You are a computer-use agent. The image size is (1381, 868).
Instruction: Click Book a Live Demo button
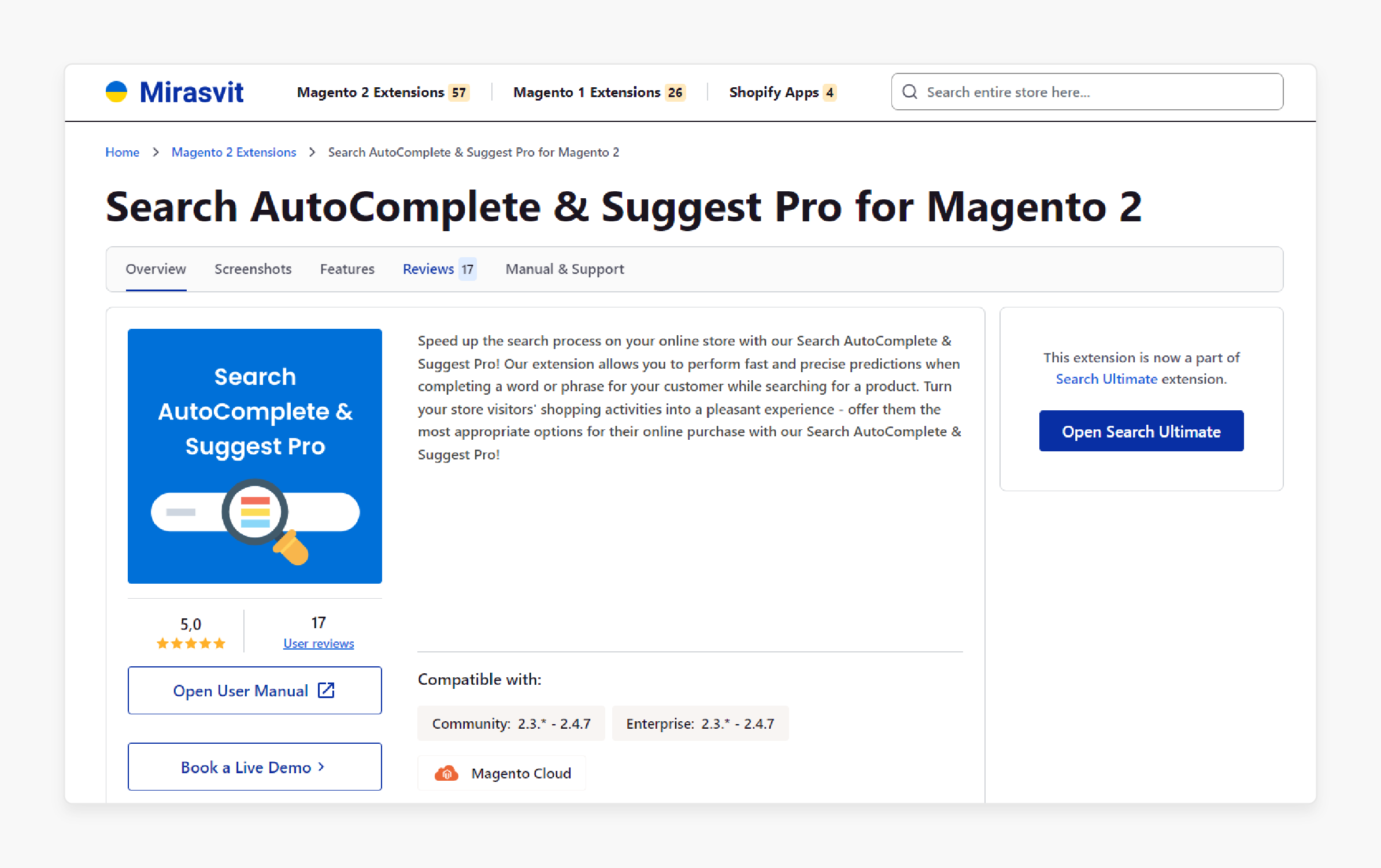tap(255, 767)
